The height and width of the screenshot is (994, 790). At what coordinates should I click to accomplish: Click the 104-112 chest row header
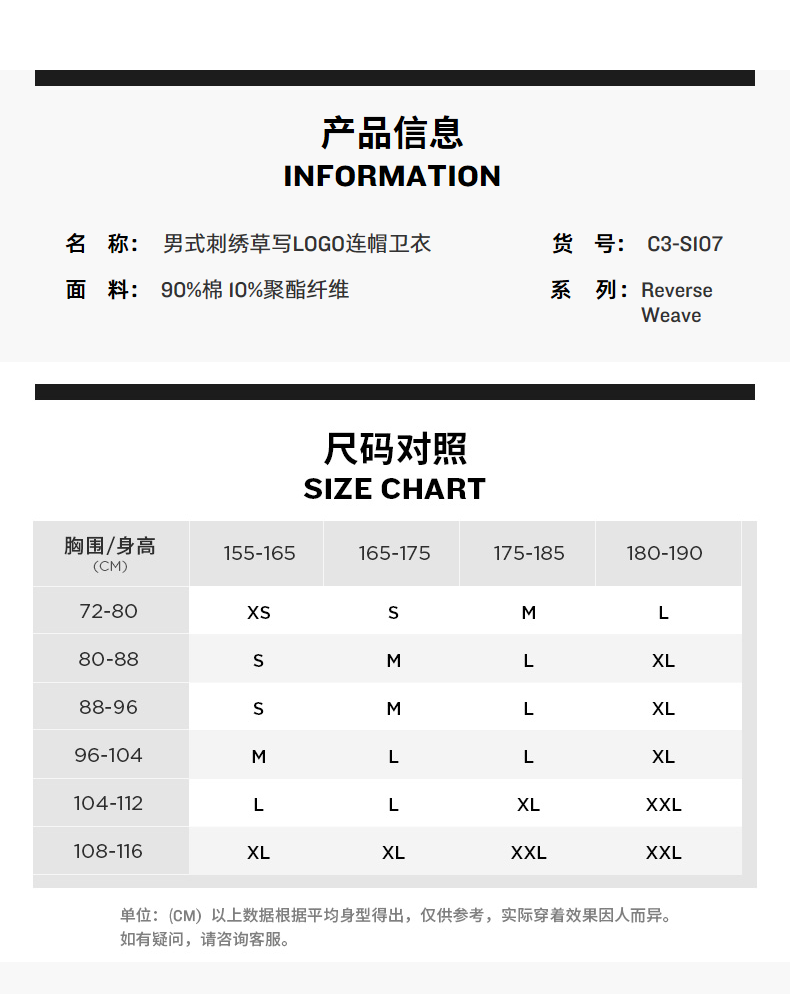click(109, 803)
